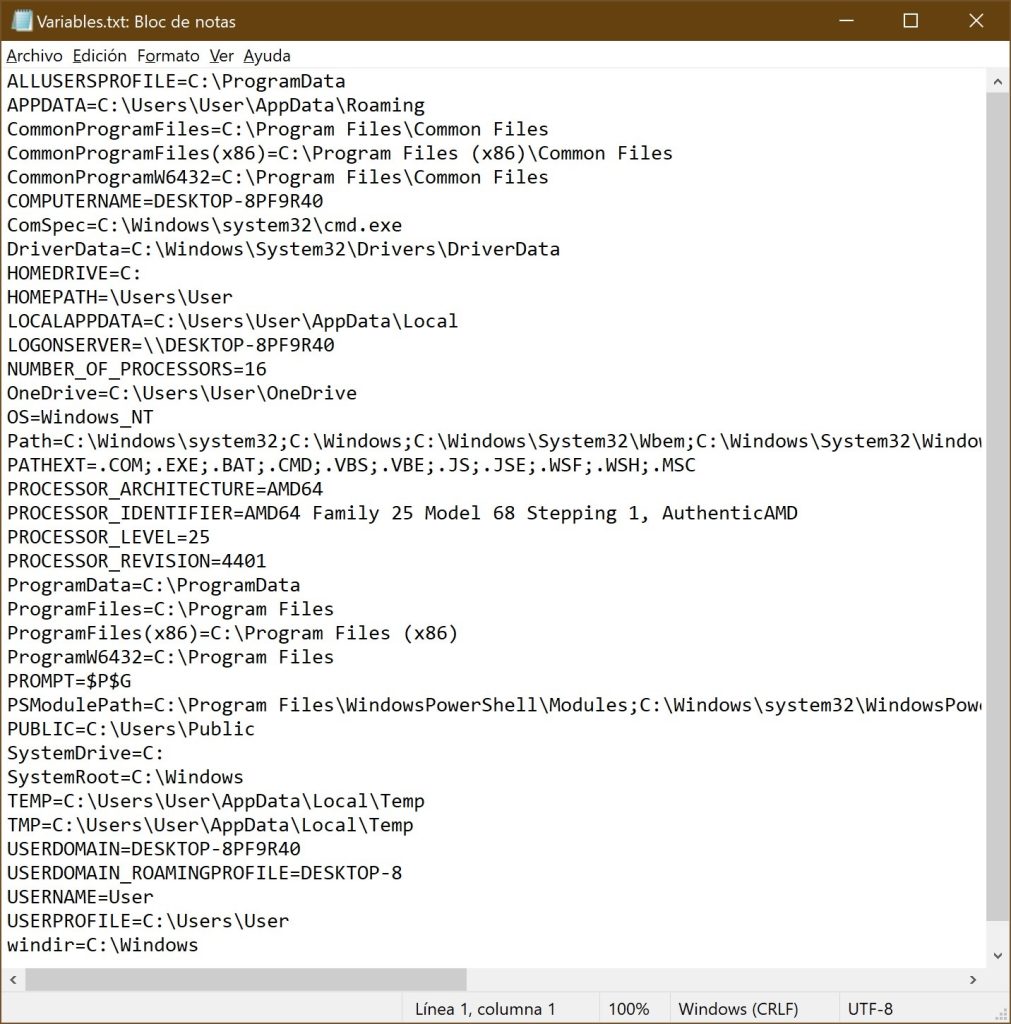Open the Ver menu

pos(221,55)
